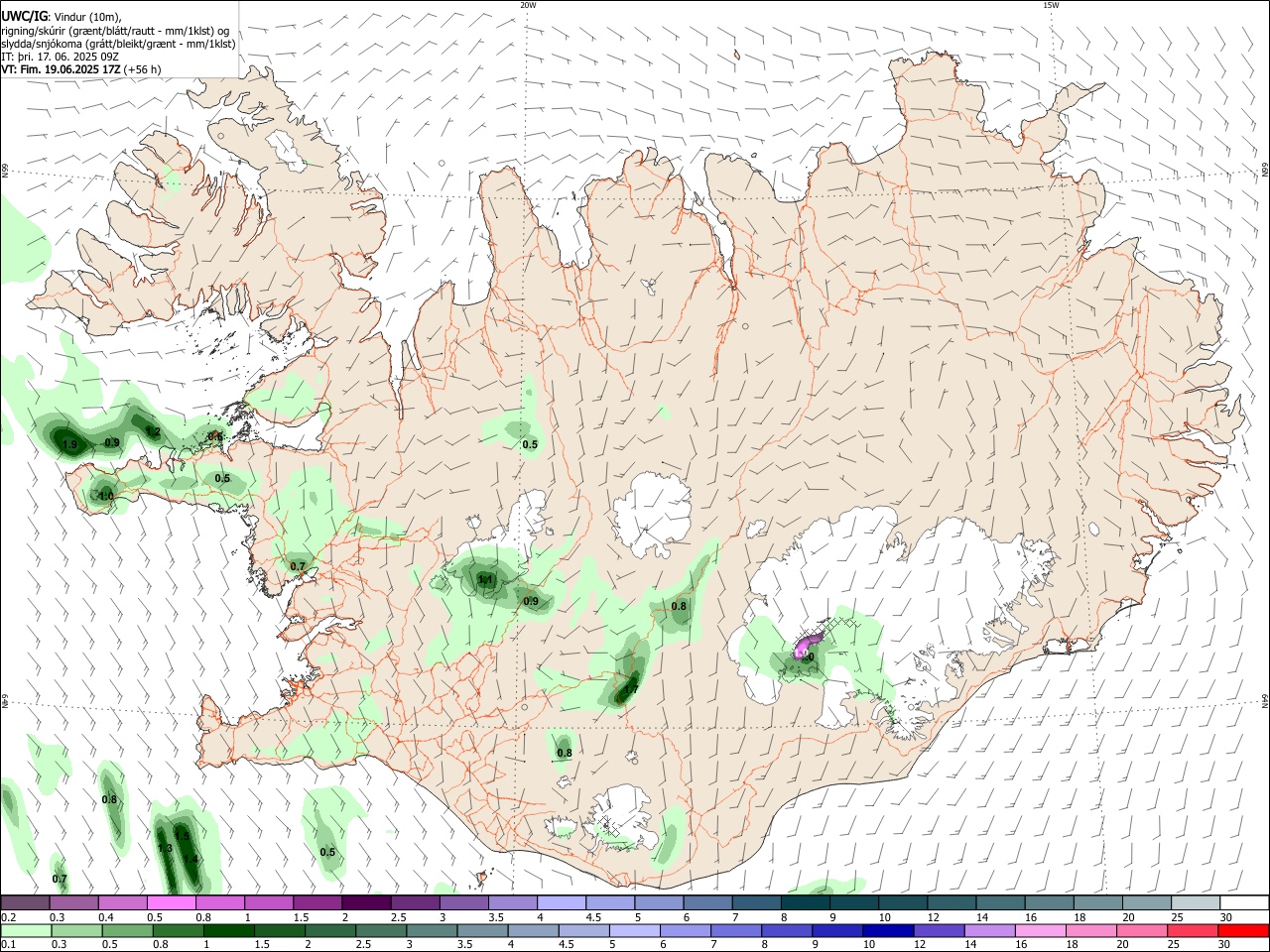The image size is (1270, 952).
Task: Click the darkest green swatch between 1 and 1.5
Action: click(x=229, y=930)
